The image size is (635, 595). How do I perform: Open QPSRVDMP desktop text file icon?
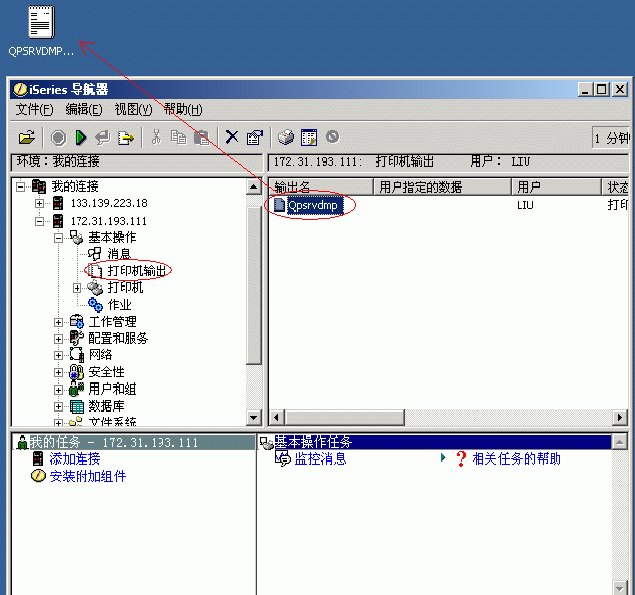coord(41,22)
